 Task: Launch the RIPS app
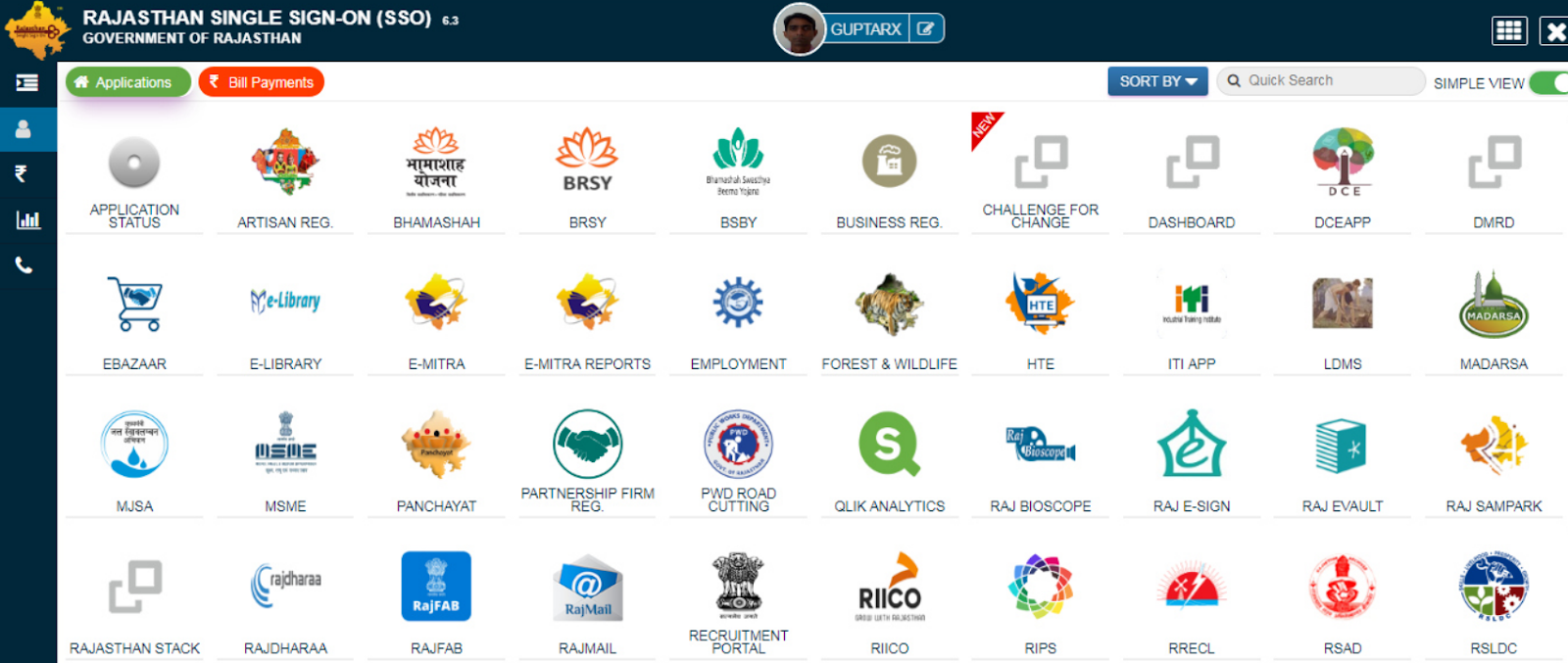(1040, 586)
